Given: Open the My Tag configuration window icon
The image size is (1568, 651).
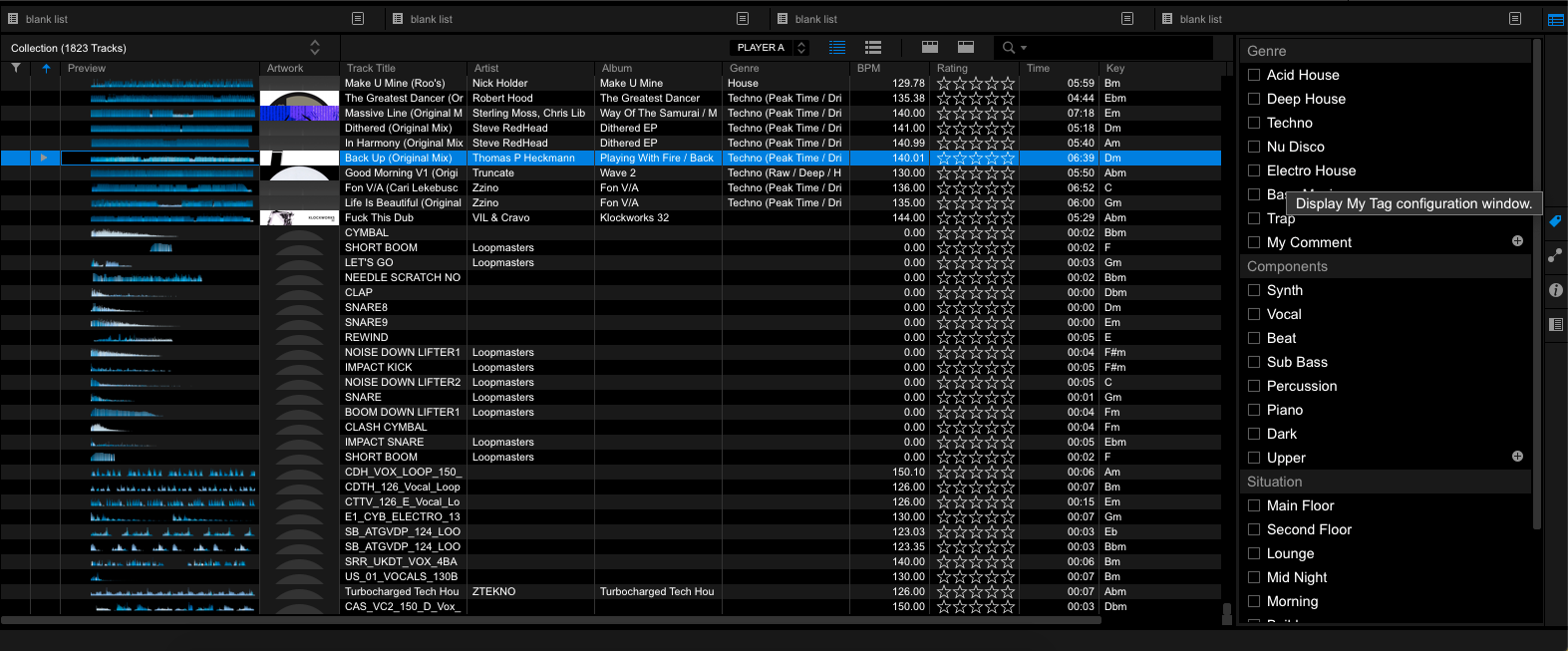Looking at the screenshot, I should 1555,221.
